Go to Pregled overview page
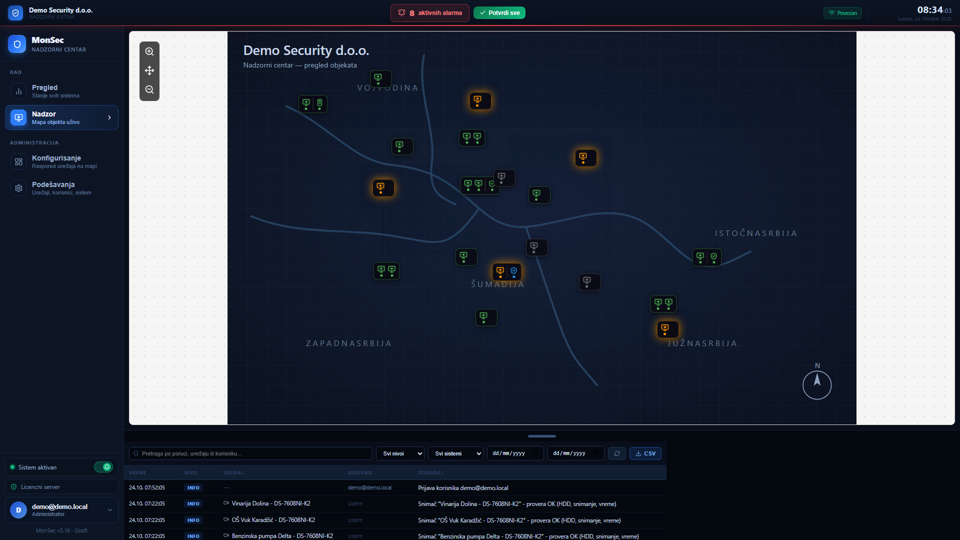 [61, 91]
